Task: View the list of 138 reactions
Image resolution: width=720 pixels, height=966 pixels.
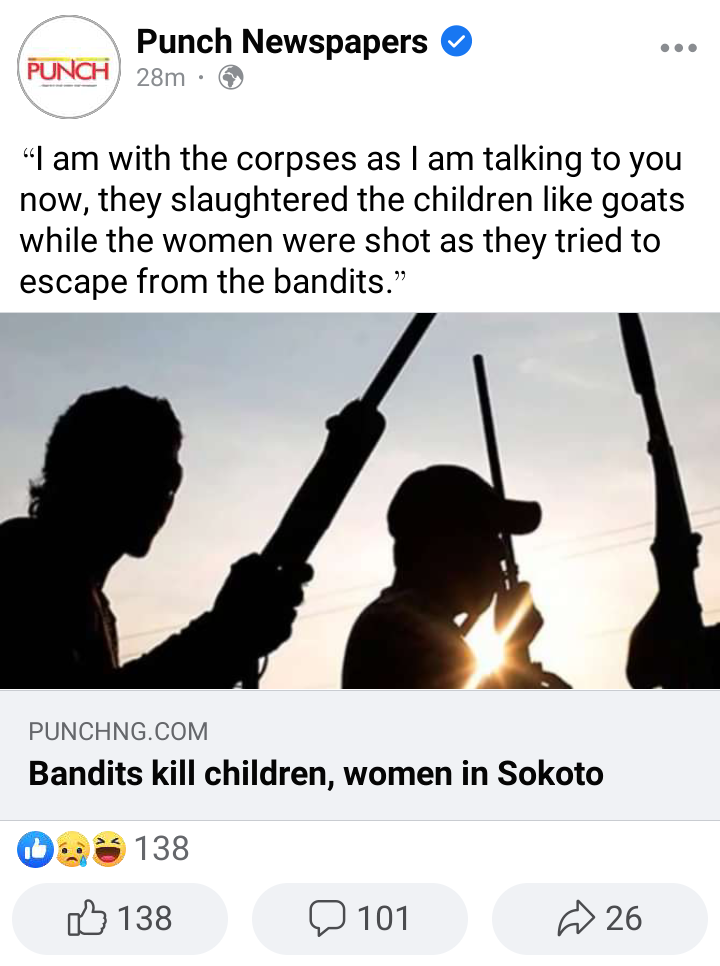Action: [161, 849]
